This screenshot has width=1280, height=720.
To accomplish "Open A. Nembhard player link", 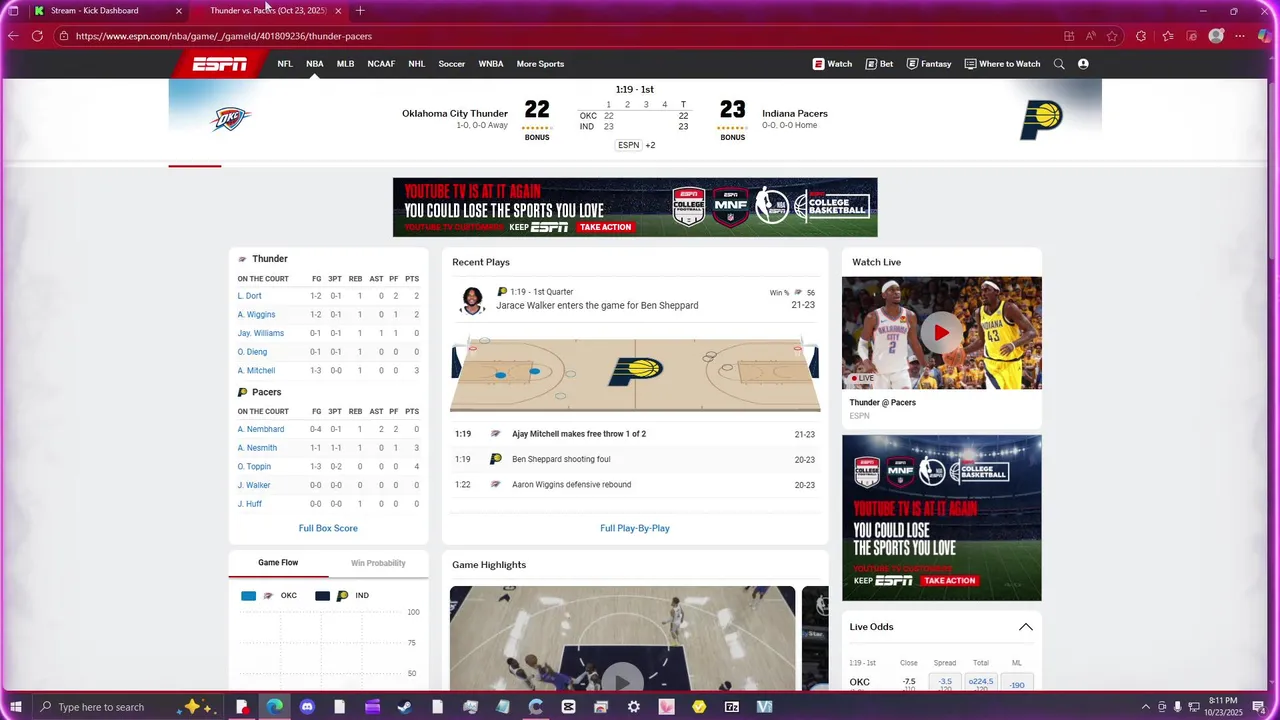I will 261,429.
